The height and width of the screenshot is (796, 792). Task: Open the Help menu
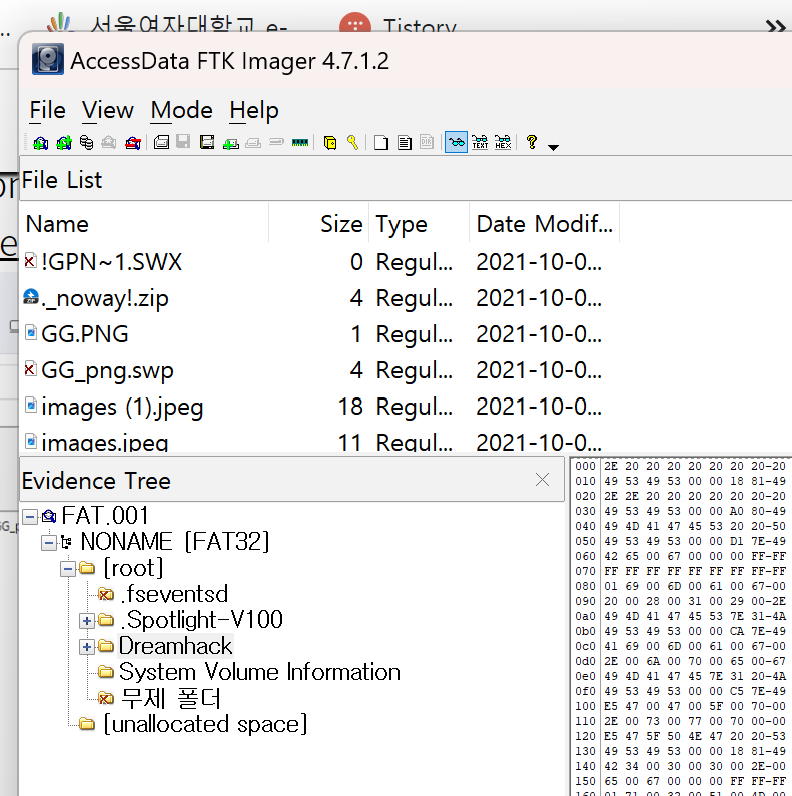pos(254,110)
